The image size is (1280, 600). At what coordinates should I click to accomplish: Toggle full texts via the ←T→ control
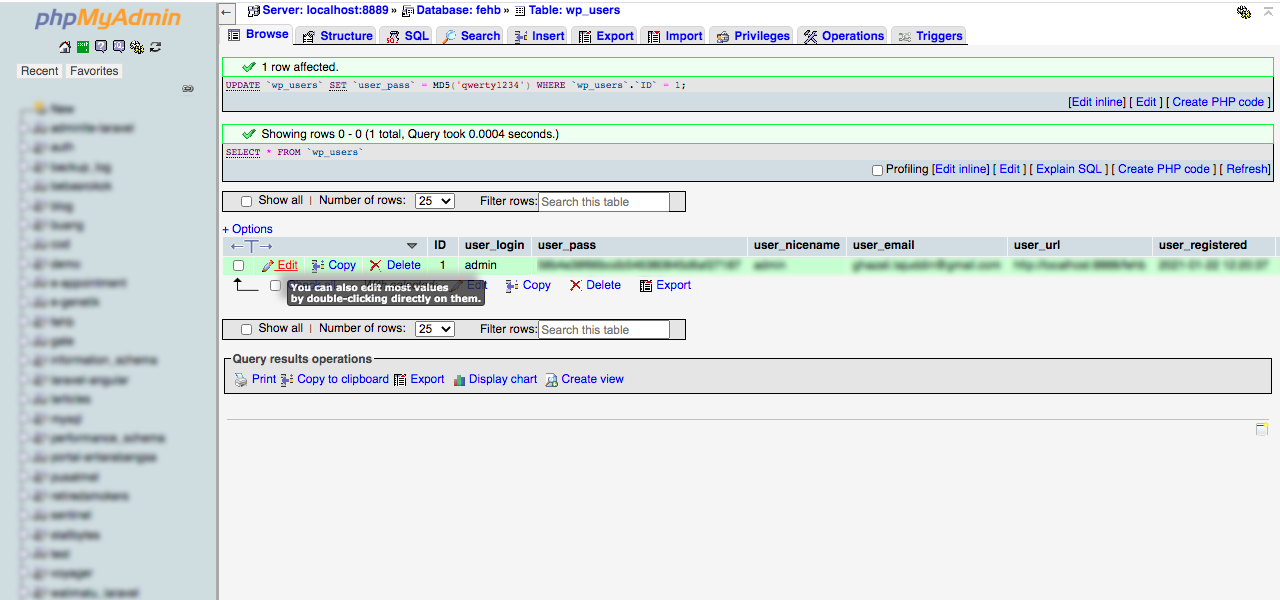click(251, 246)
